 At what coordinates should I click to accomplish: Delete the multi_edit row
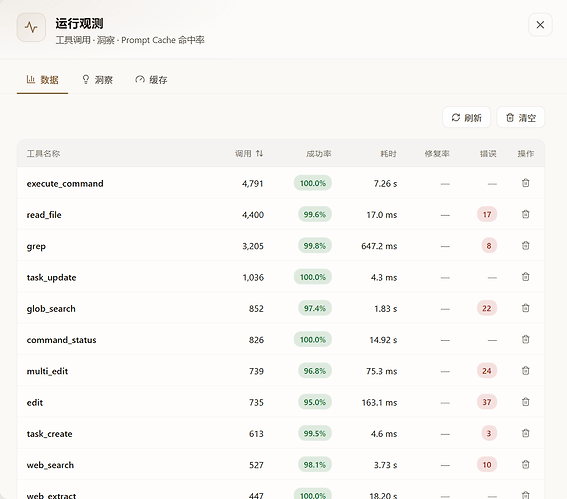(525, 371)
